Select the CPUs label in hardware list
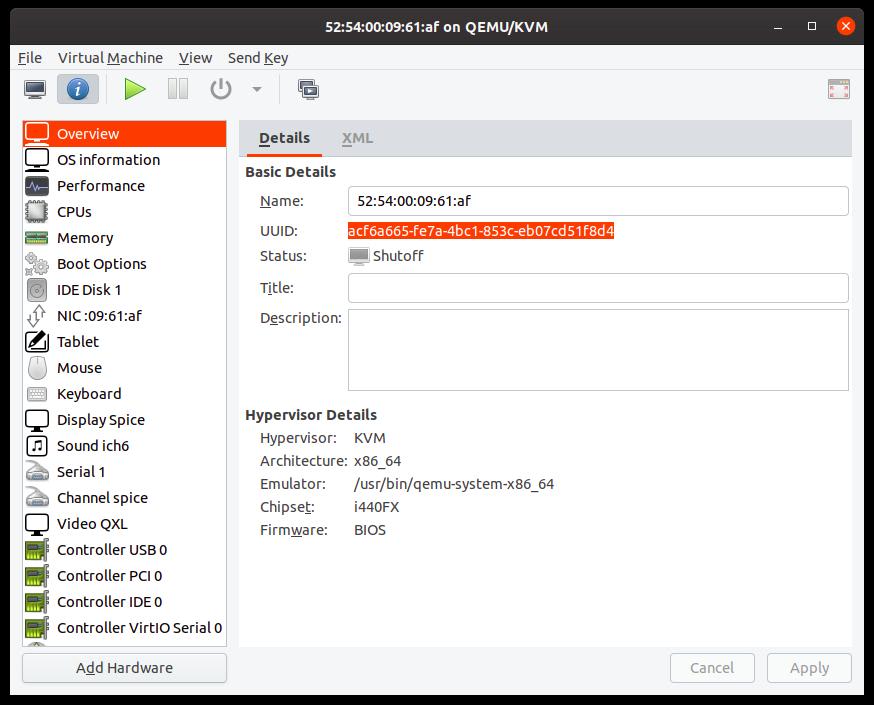 pyautogui.click(x=74, y=212)
